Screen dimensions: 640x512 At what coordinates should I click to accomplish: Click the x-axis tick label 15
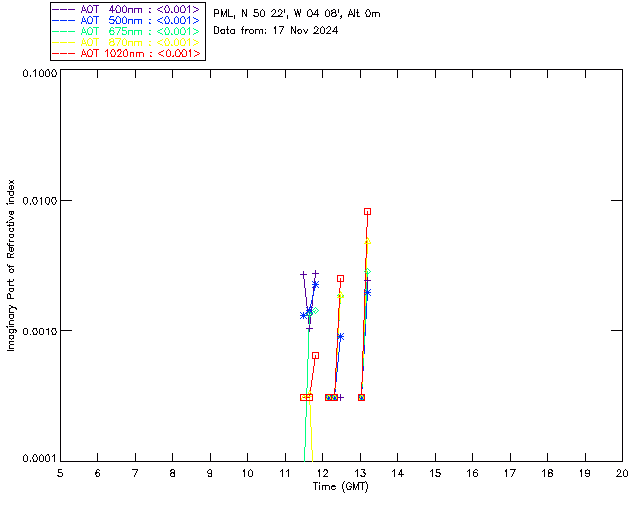coord(435,473)
